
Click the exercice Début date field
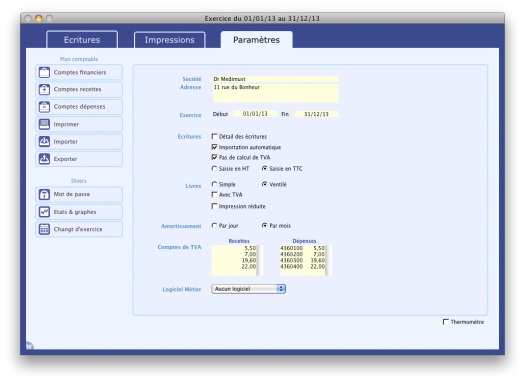click(x=255, y=114)
